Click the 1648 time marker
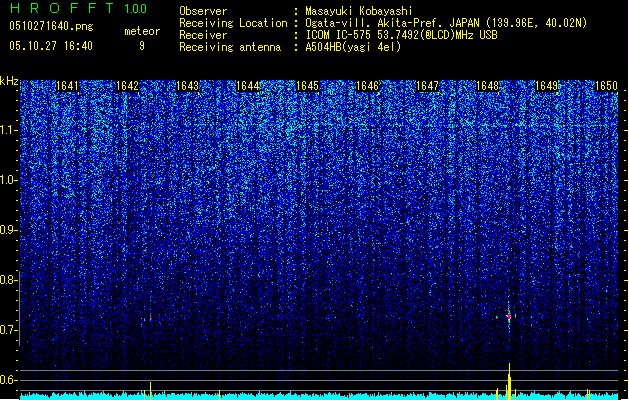Image resolution: width=629 pixels, height=400 pixels. 487,86
